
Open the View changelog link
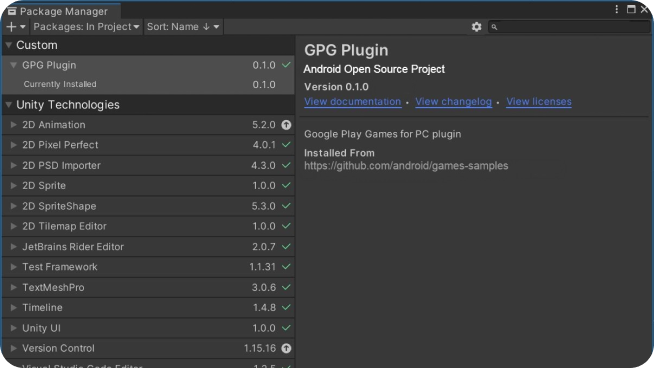(453, 101)
